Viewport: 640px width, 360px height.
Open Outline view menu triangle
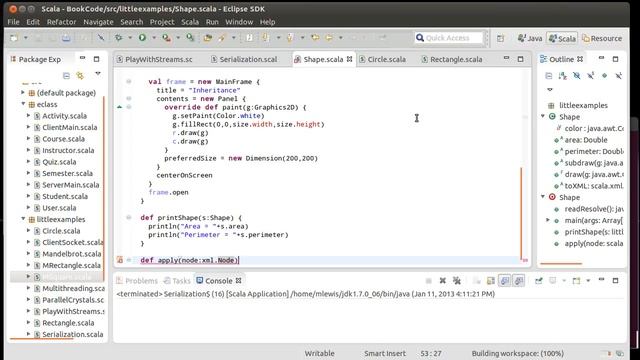click(549, 89)
